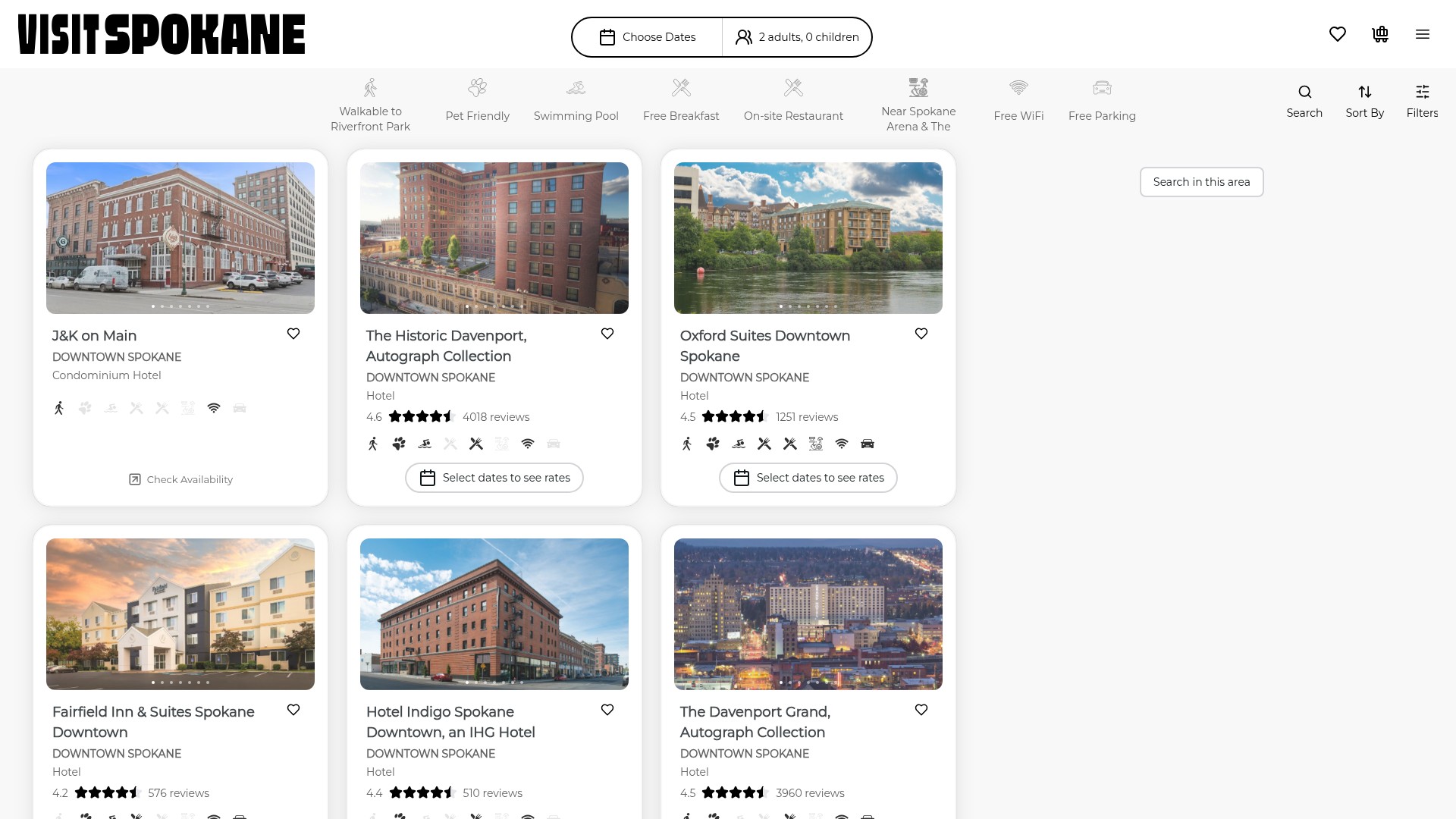Click the Search in this area button
1456x819 pixels.
[1201, 182]
